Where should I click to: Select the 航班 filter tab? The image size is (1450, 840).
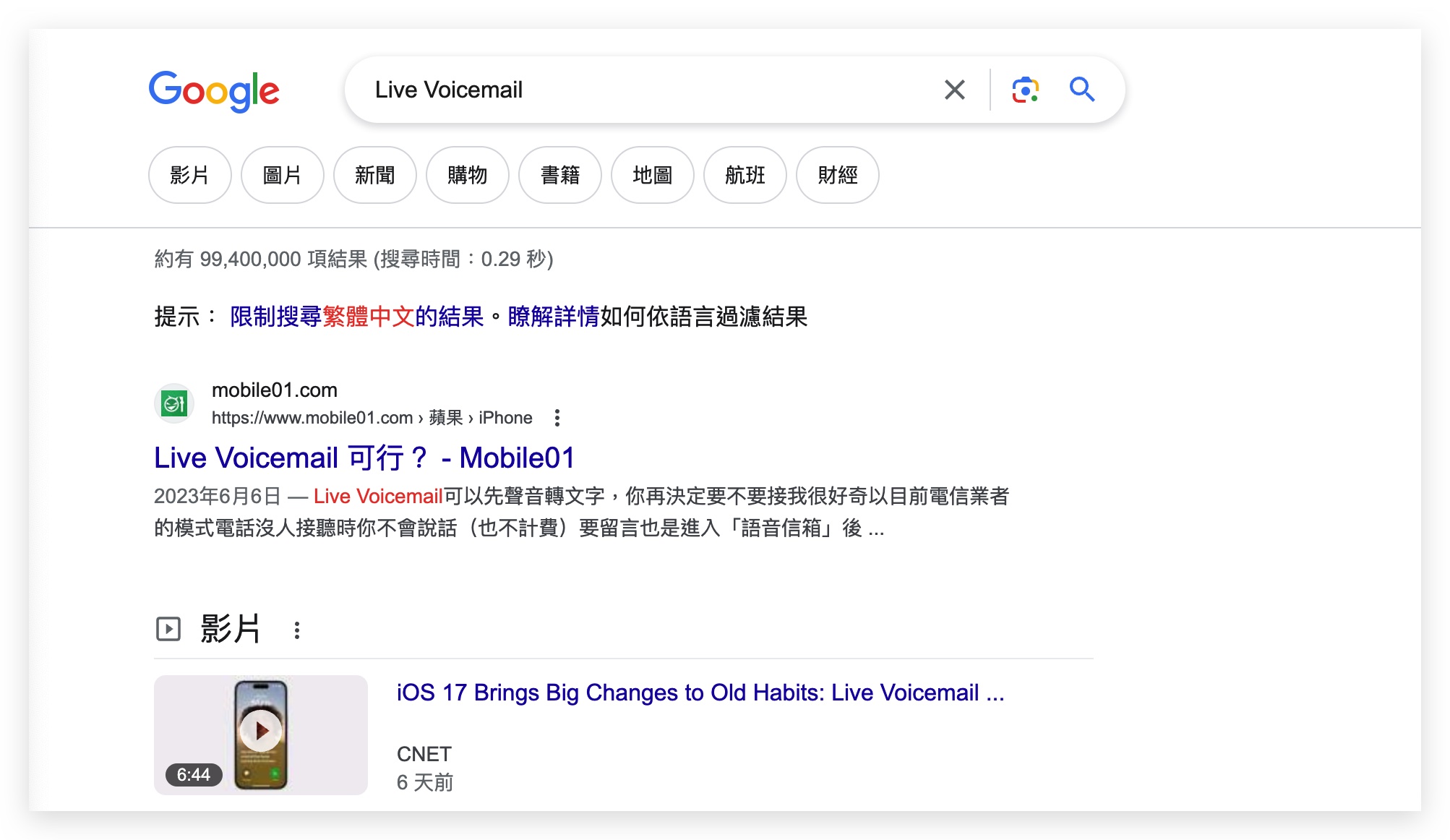click(745, 175)
